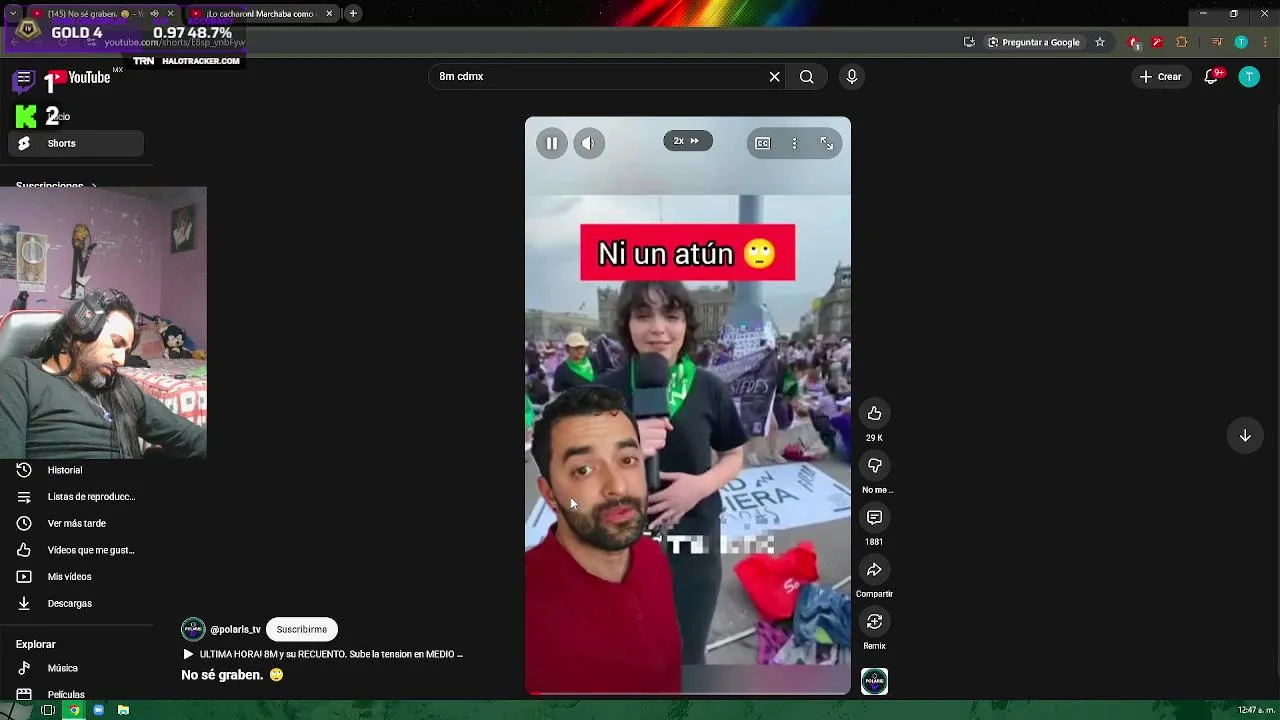Open the YouTube account avatar menu
This screenshot has height=720, width=1280.
1249,77
